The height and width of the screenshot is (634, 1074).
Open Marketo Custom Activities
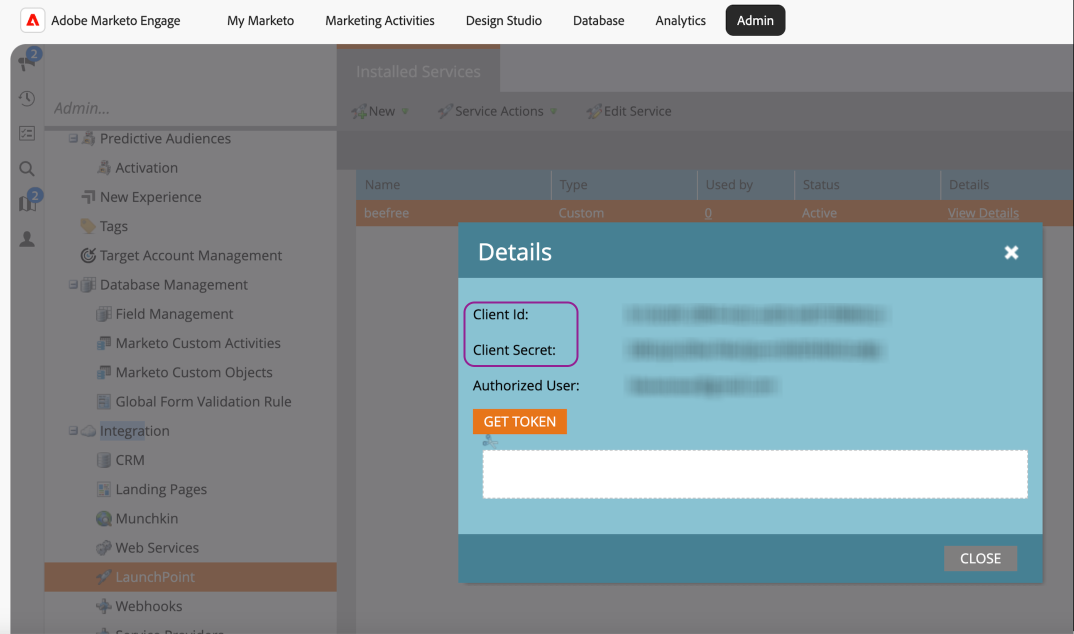click(198, 343)
